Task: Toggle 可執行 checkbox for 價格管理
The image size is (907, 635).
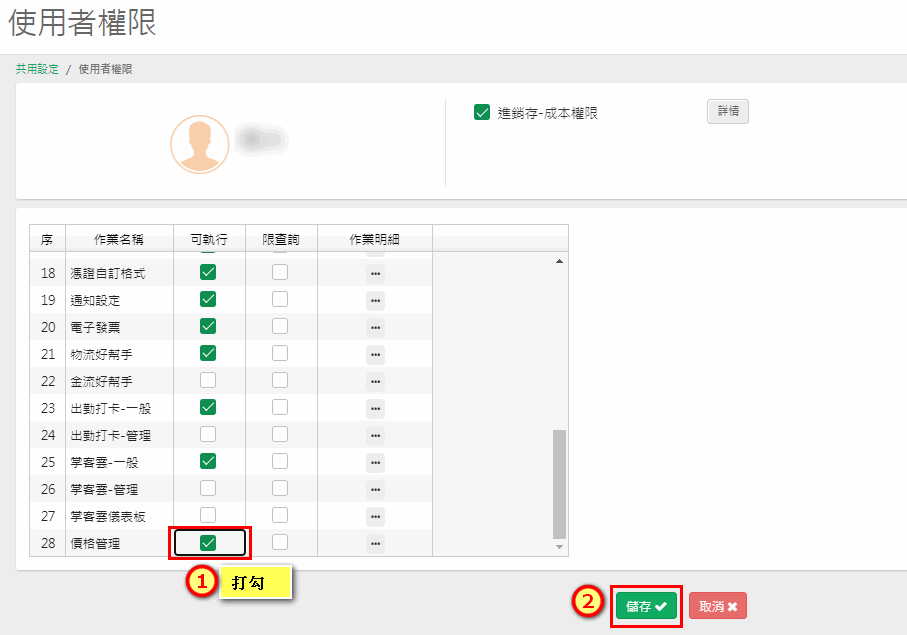Action: pos(208,542)
